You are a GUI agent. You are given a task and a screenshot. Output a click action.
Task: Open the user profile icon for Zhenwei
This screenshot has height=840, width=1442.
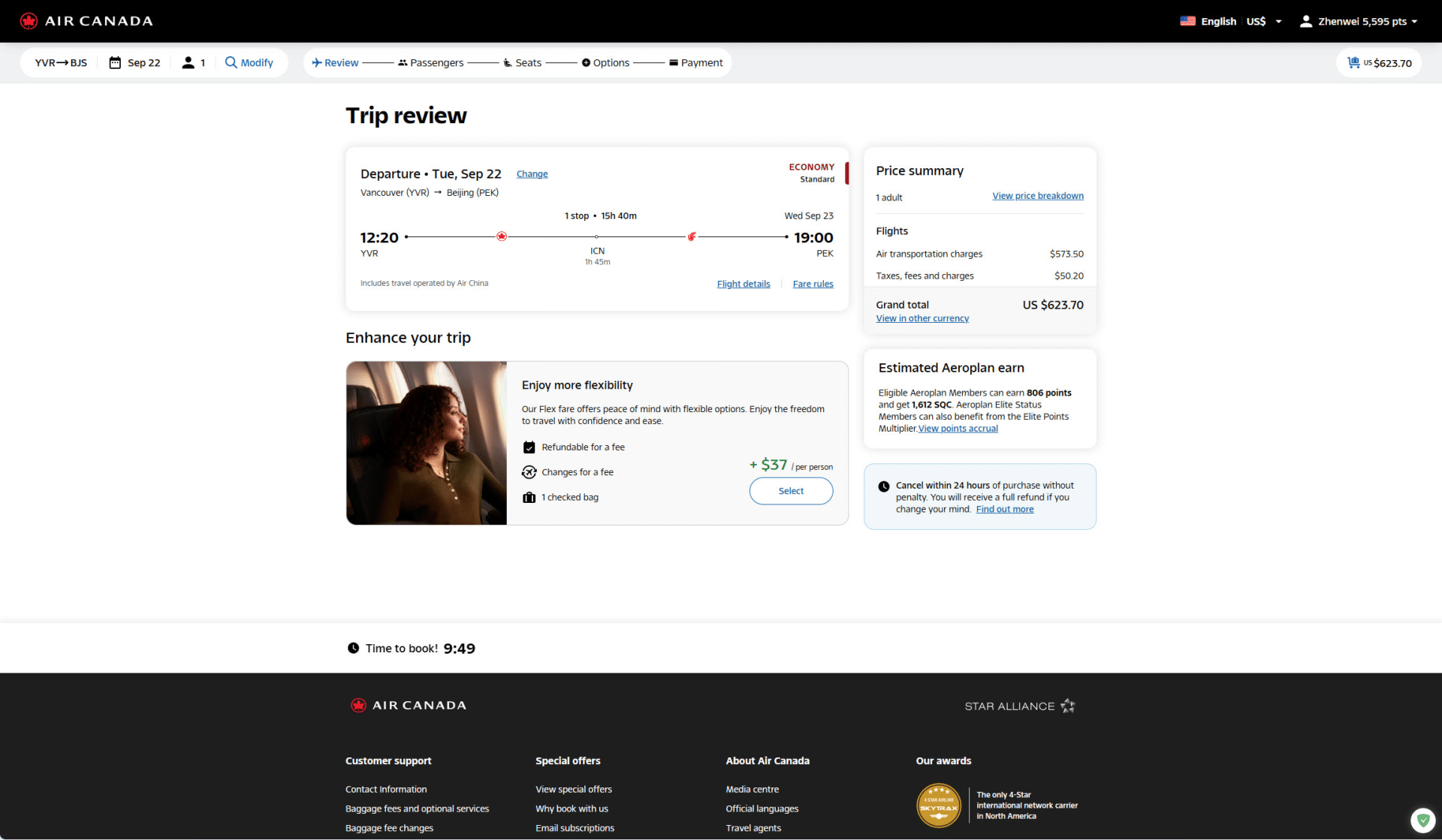(x=1306, y=21)
